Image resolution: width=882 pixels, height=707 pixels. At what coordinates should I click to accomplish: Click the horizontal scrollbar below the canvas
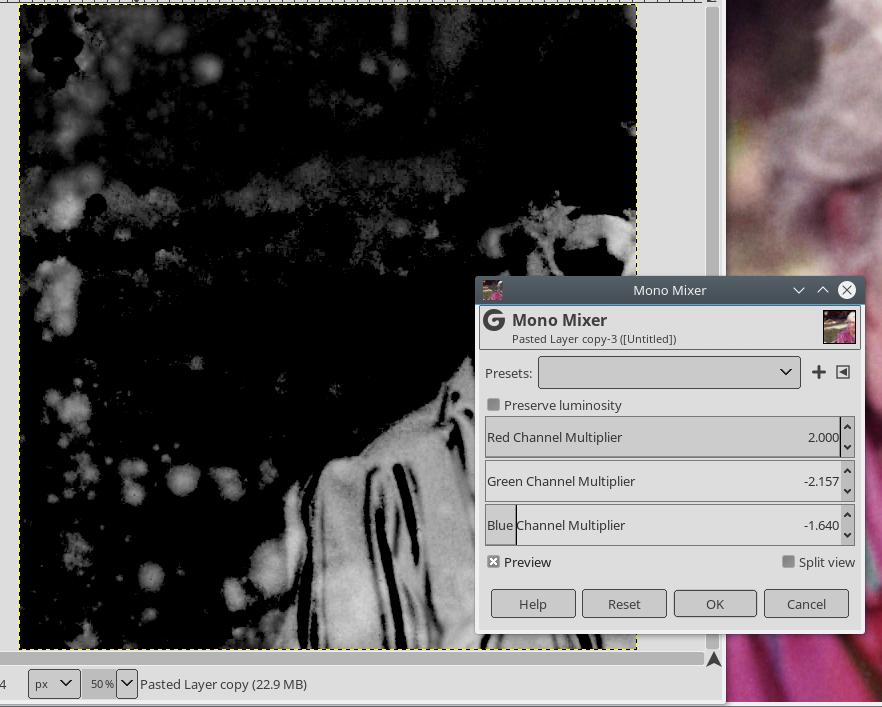(352, 659)
